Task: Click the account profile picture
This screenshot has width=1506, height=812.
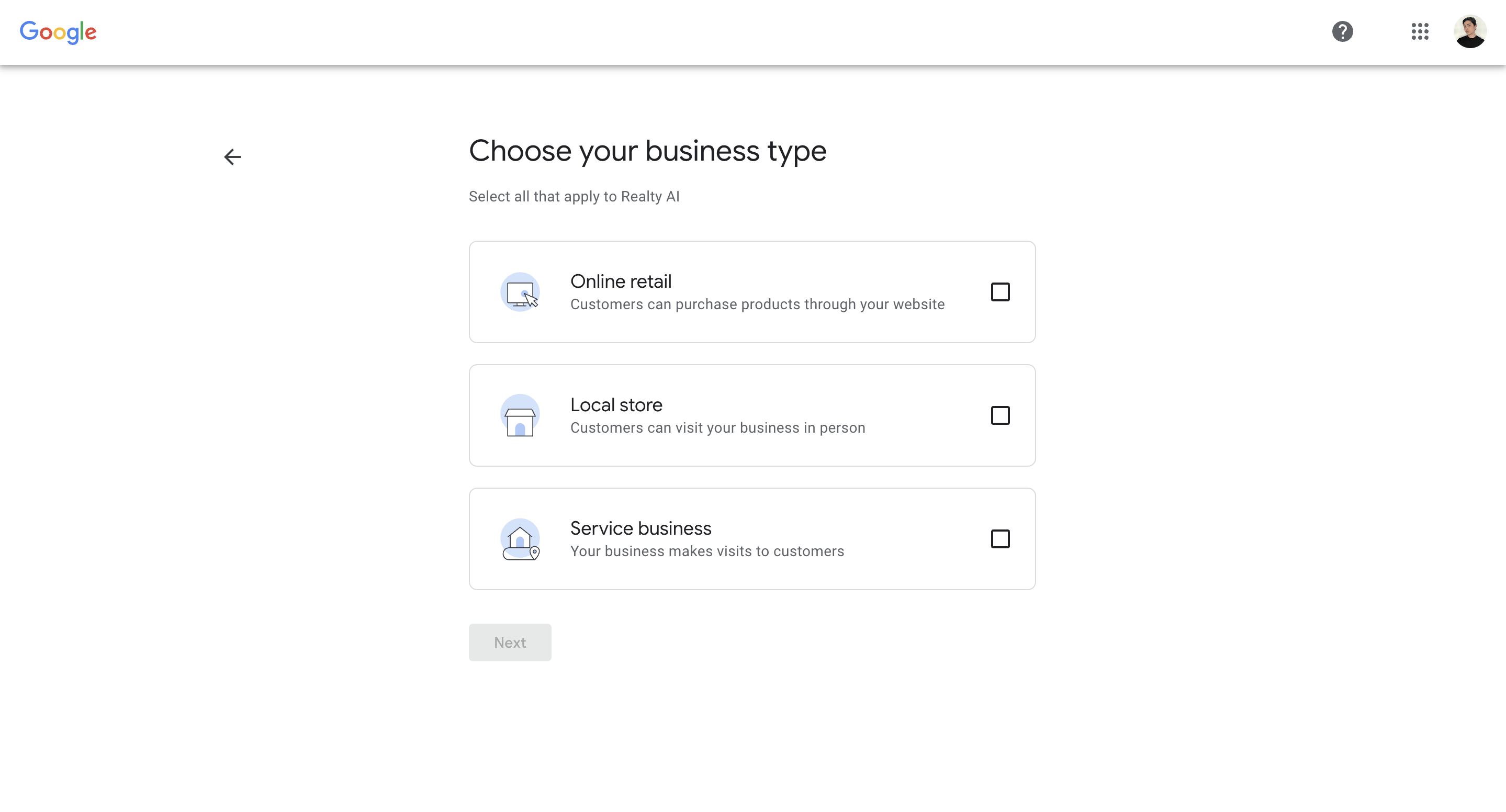Action: click(1470, 31)
